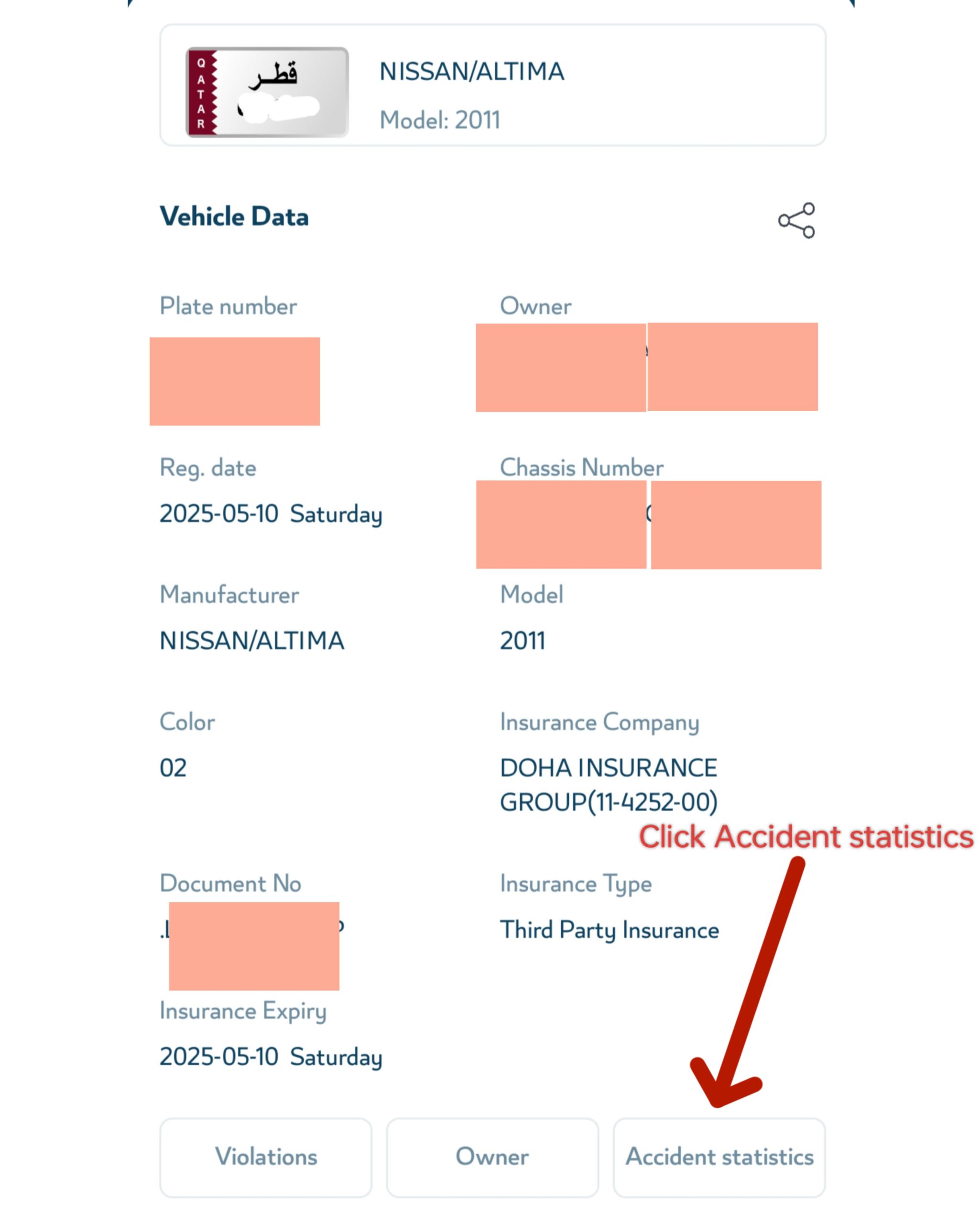Click the Third Party Insurance value
The width and height of the screenshot is (980, 1224).
(x=609, y=930)
